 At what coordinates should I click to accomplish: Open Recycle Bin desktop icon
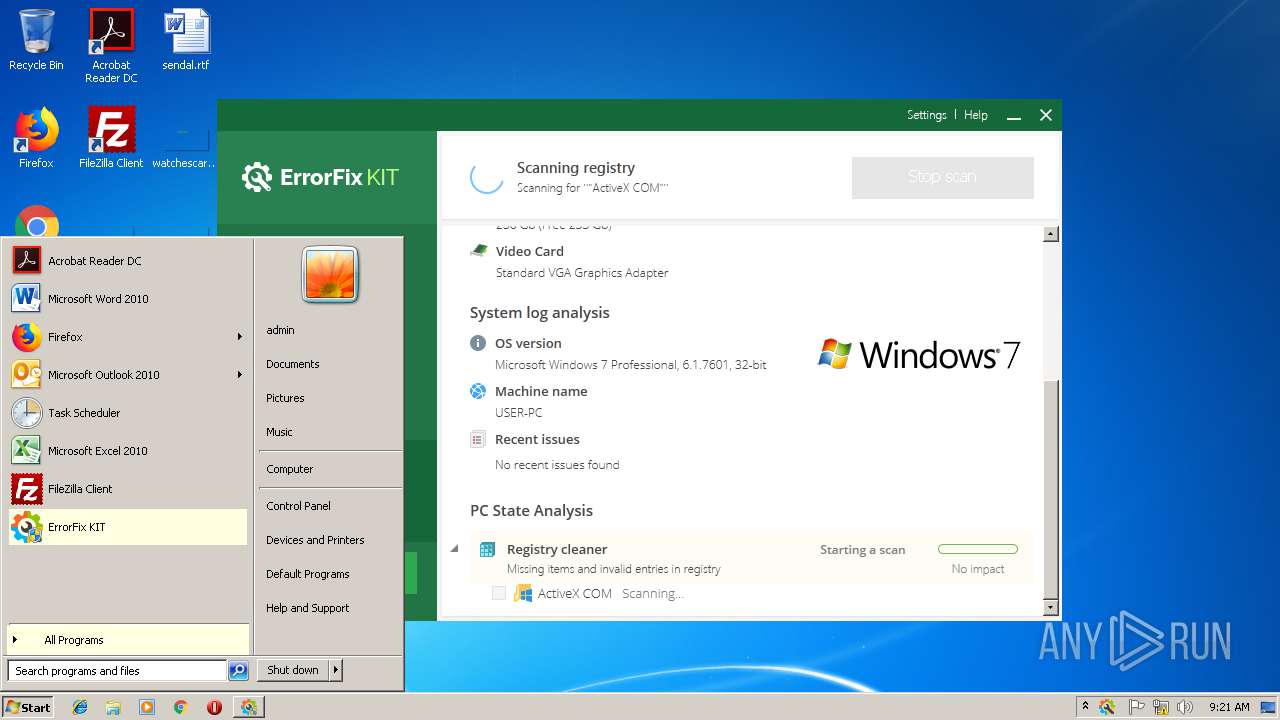point(36,40)
